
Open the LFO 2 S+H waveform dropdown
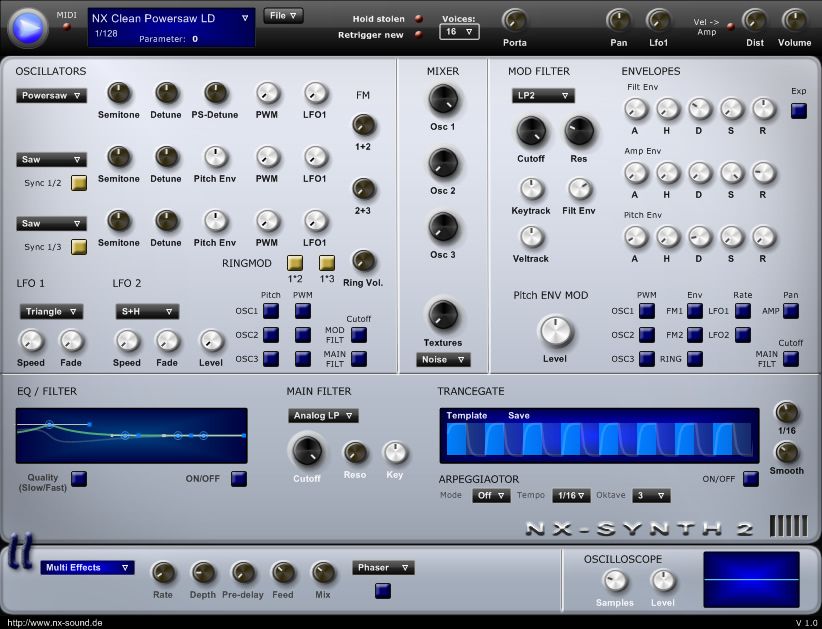[147, 311]
